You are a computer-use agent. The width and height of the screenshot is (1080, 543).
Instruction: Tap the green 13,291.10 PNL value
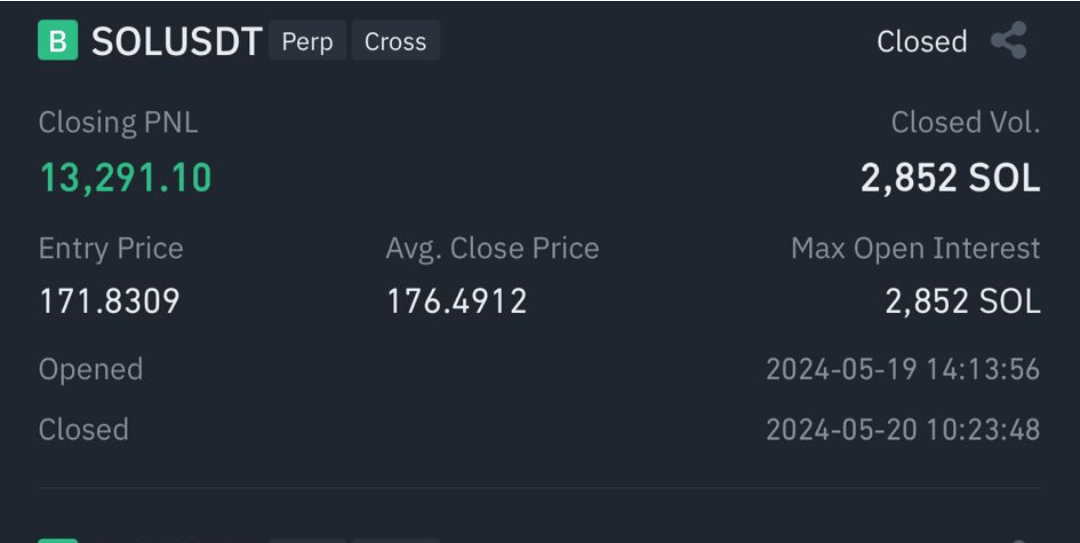pyautogui.click(x=125, y=177)
